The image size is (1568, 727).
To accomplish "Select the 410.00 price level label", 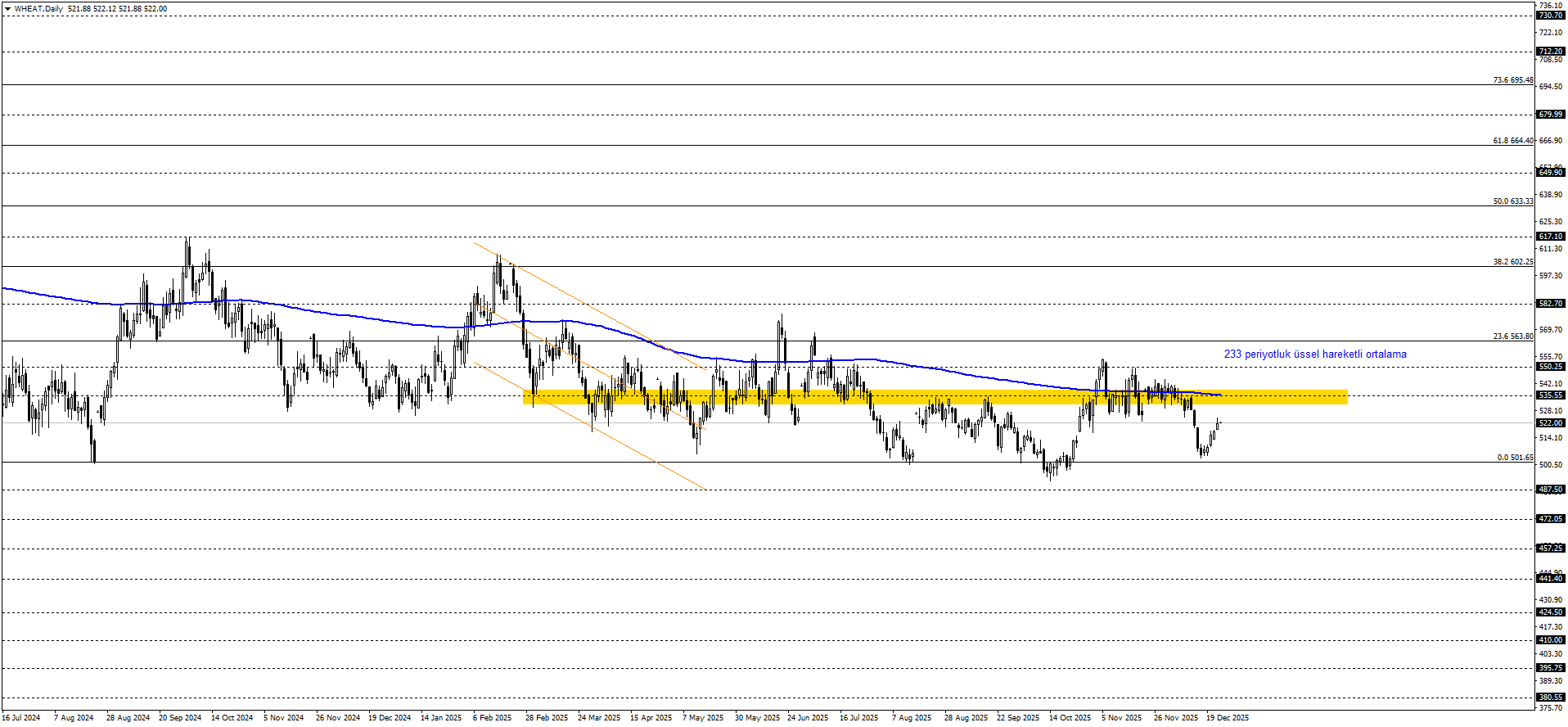I will (1550, 640).
